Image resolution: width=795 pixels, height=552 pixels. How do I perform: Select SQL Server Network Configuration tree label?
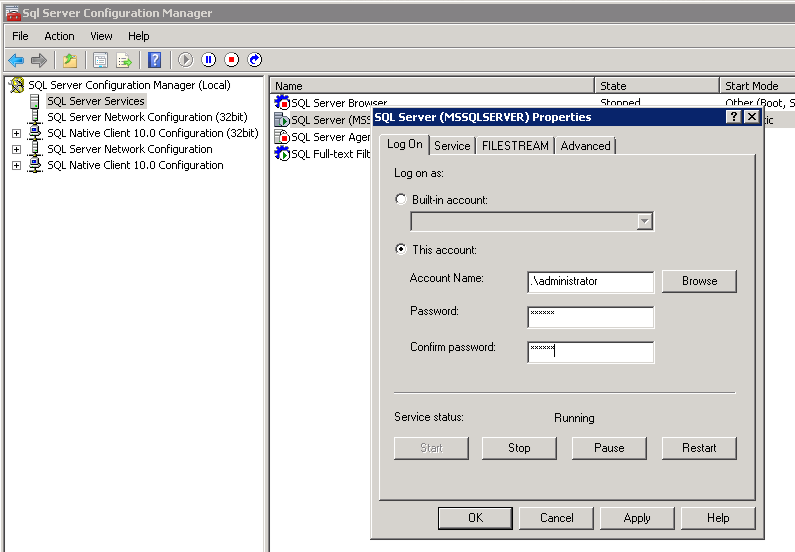coord(130,150)
